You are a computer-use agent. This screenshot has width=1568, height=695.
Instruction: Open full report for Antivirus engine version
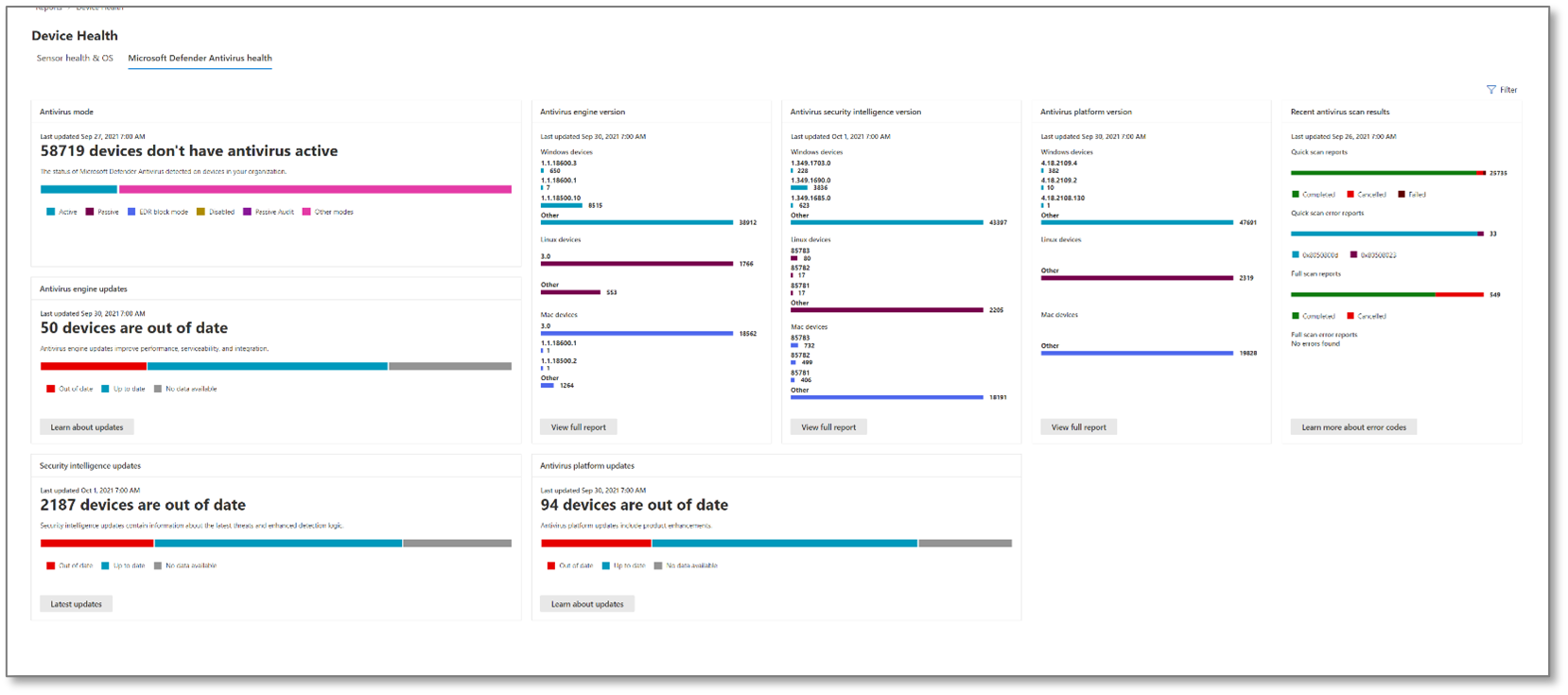[578, 427]
